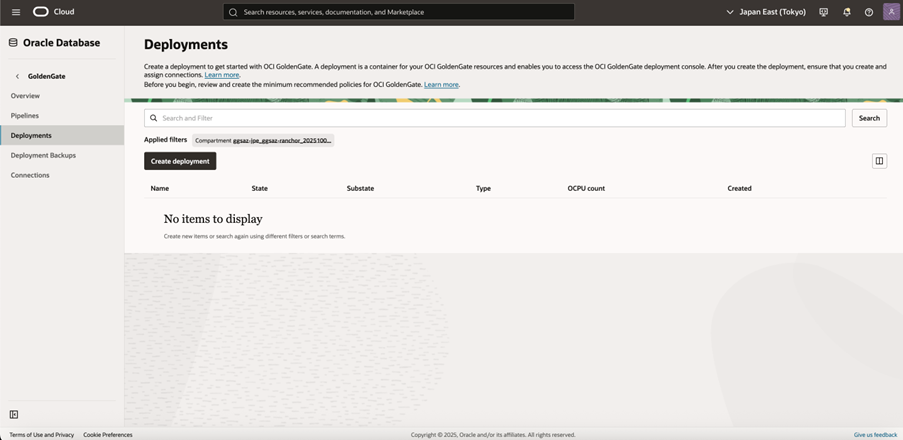
Task: Click the magnifier icon in Search and Filter
Action: (153, 118)
